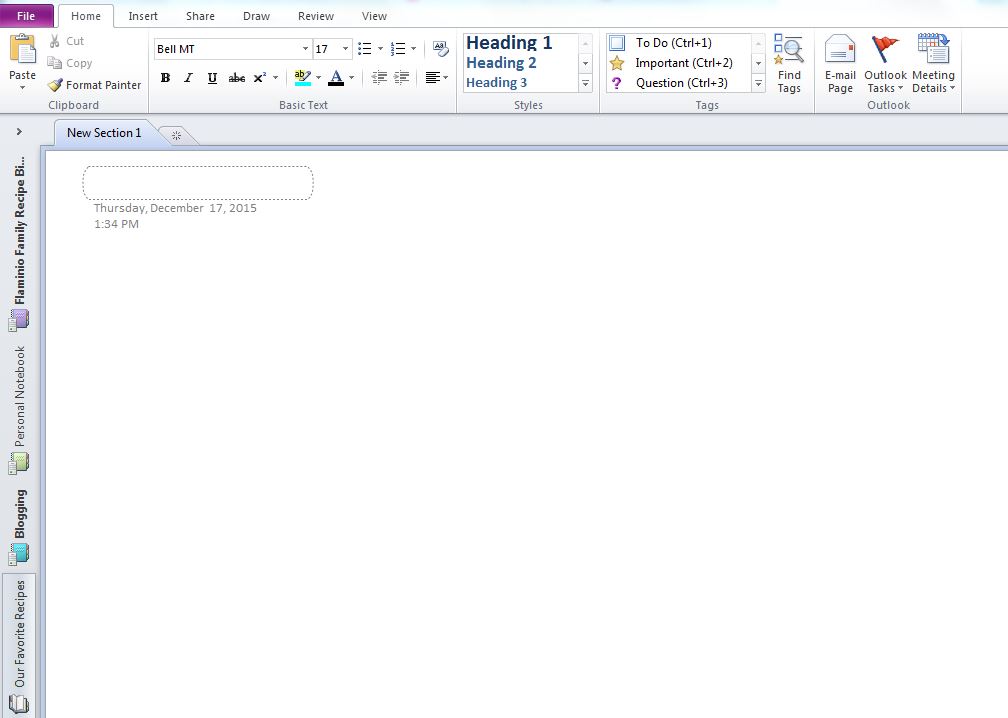Click the increase indent icon
1008x718 pixels.
coord(402,78)
